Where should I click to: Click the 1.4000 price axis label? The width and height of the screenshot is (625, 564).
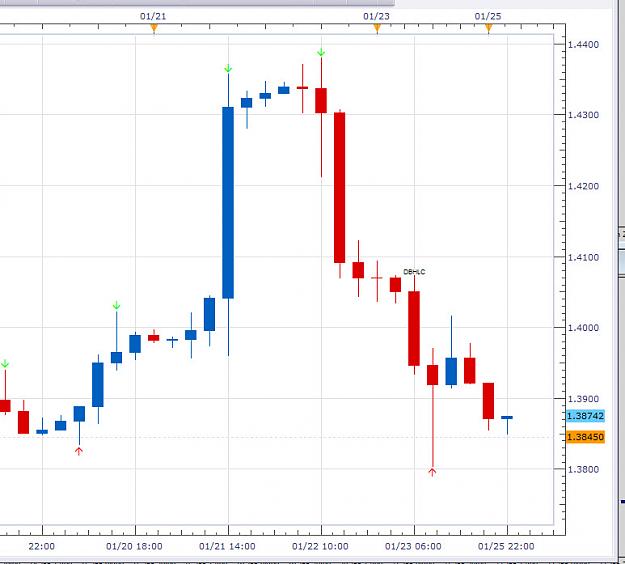pyautogui.click(x=583, y=328)
